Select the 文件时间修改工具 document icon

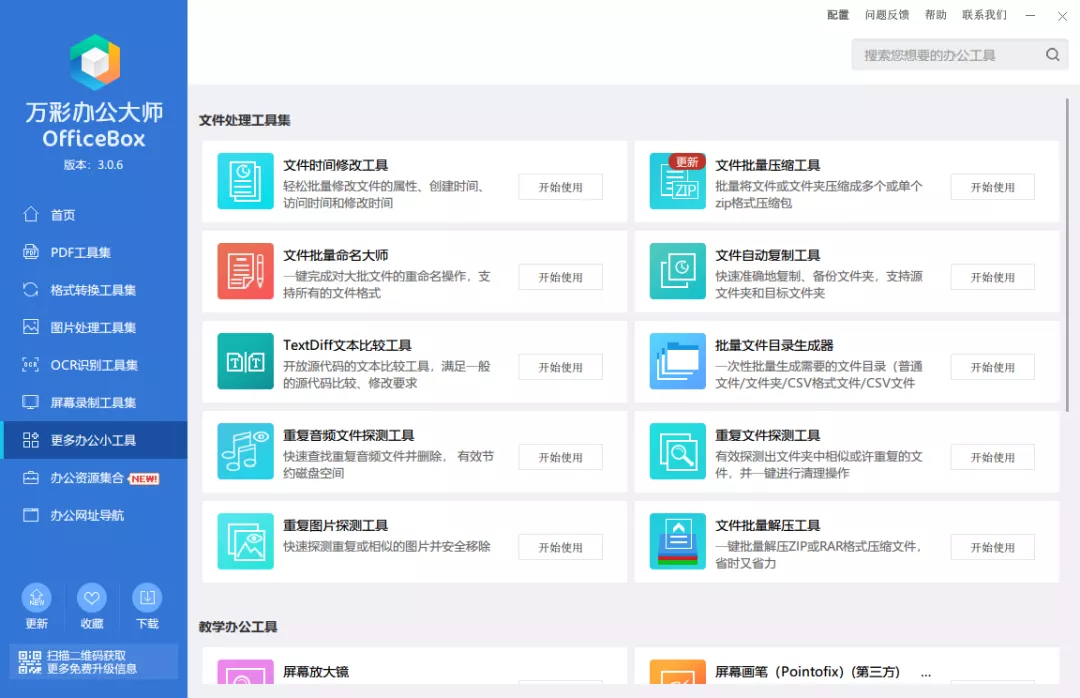click(245, 181)
